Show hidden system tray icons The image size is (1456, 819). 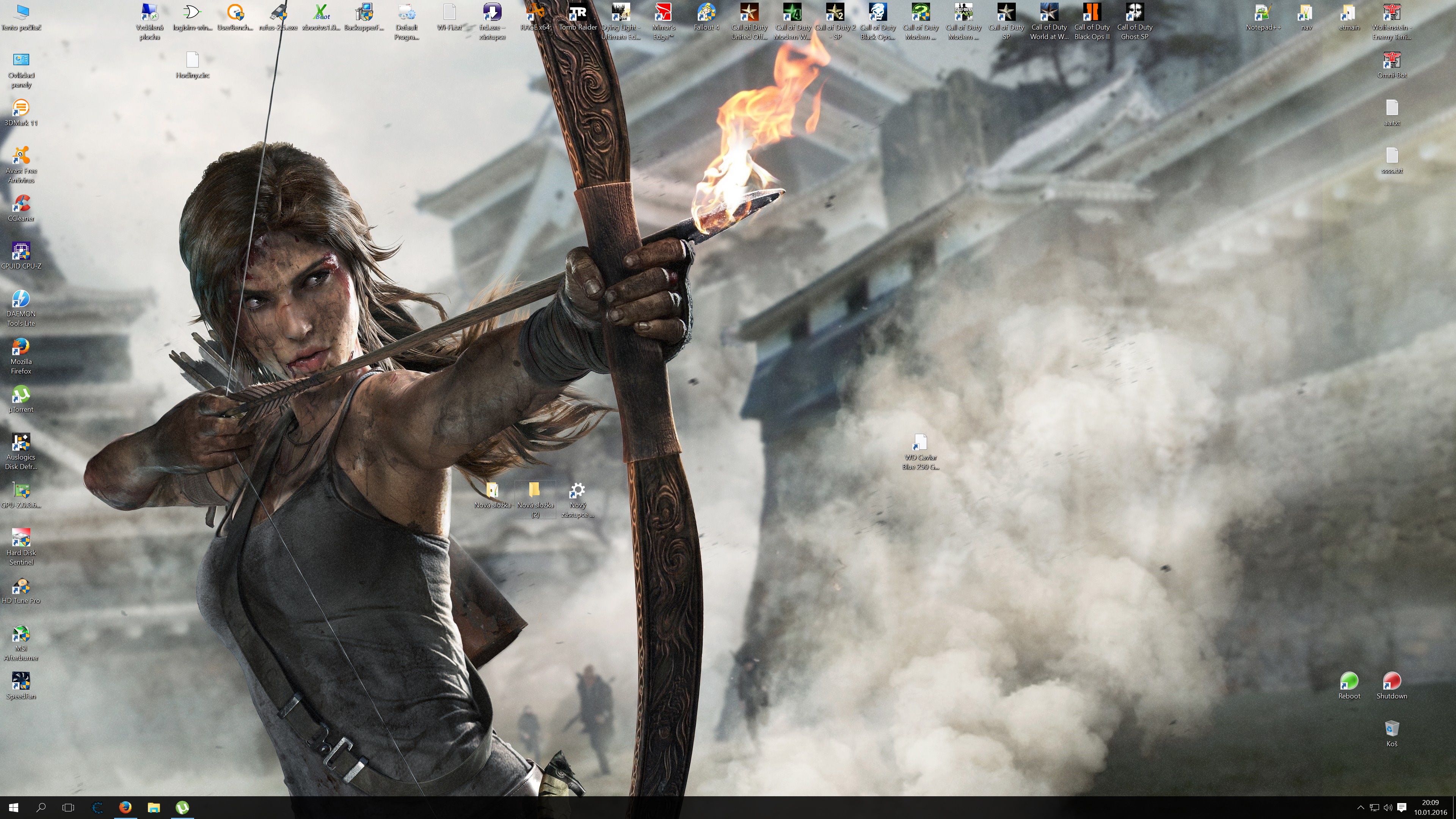click(1360, 808)
